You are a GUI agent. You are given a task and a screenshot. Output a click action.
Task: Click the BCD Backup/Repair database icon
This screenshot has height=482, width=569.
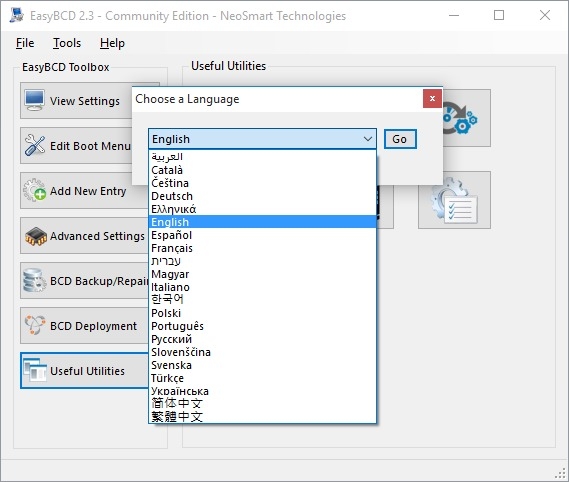pos(34,280)
